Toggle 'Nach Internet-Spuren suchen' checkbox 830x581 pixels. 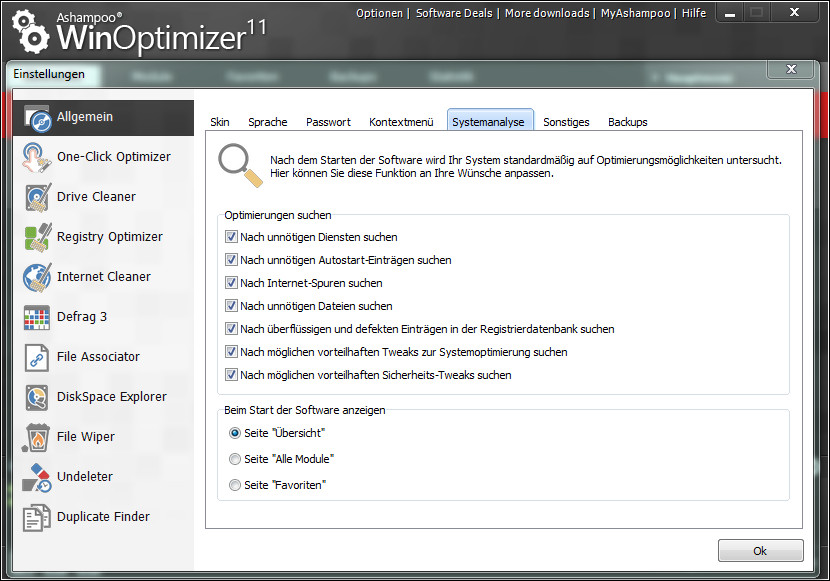[x=232, y=283]
